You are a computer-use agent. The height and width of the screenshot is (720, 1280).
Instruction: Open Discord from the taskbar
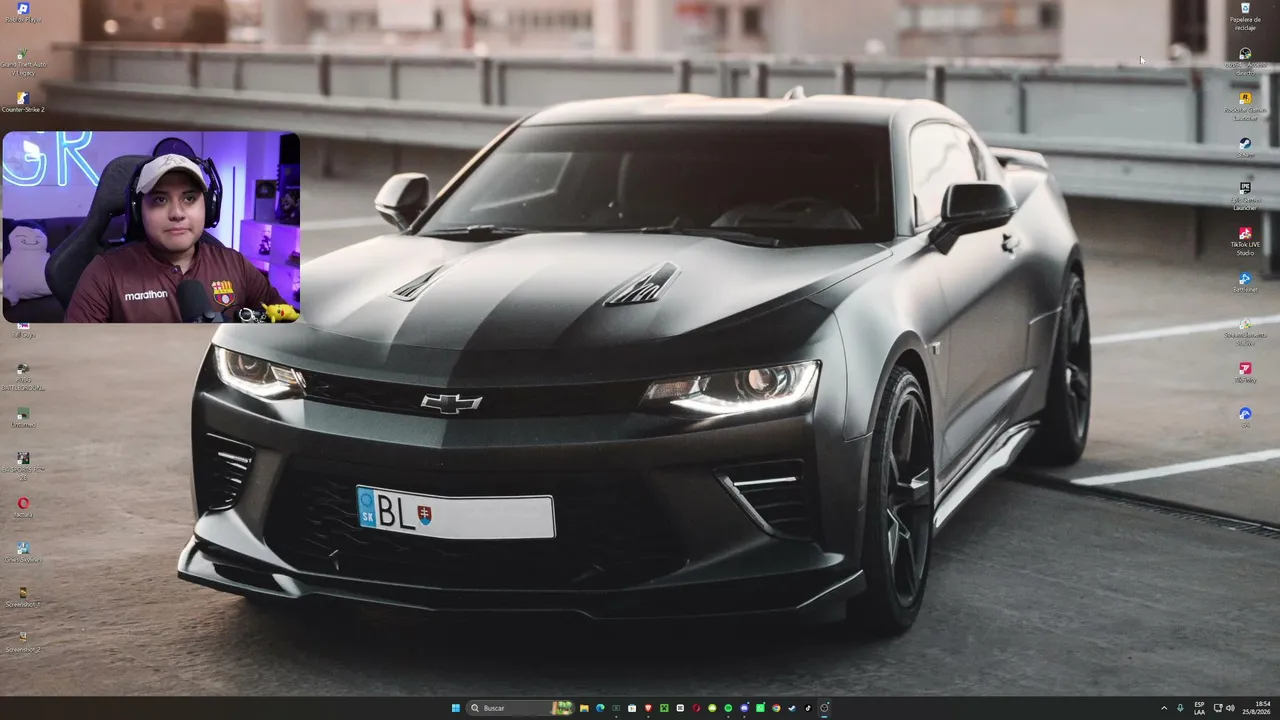744,708
